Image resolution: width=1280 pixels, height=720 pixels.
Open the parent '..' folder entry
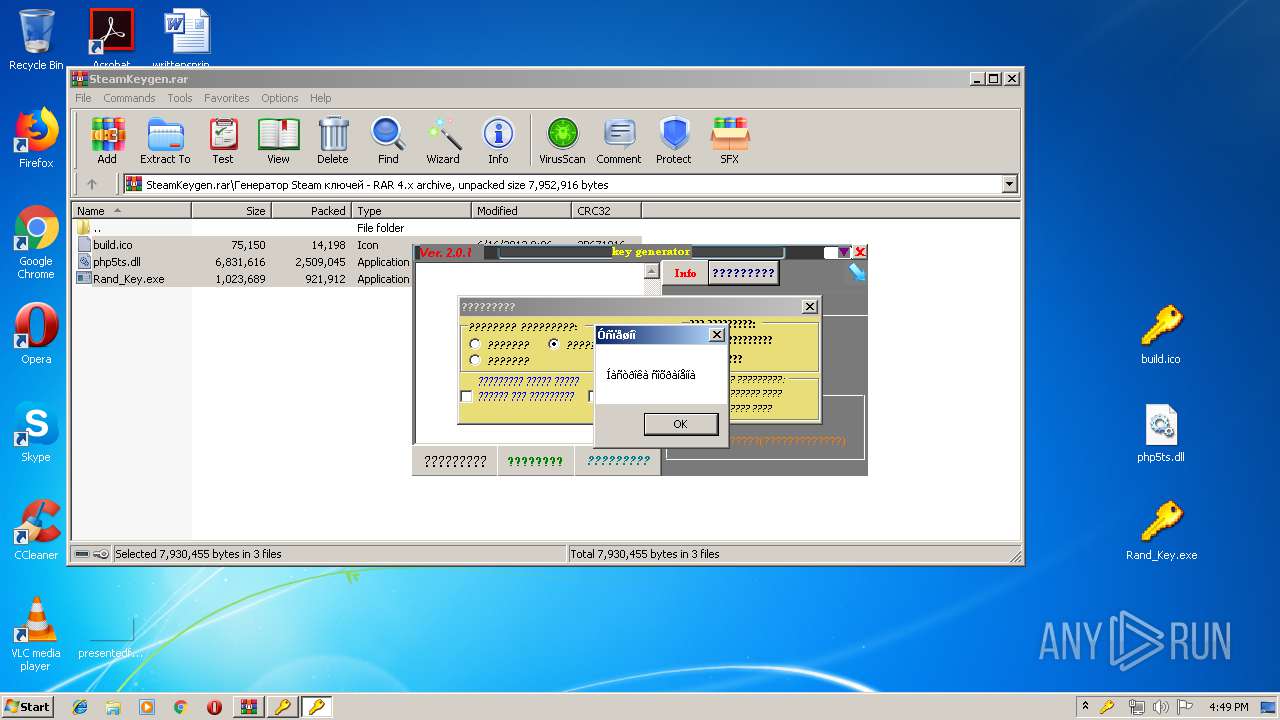pyautogui.click(x=96, y=228)
